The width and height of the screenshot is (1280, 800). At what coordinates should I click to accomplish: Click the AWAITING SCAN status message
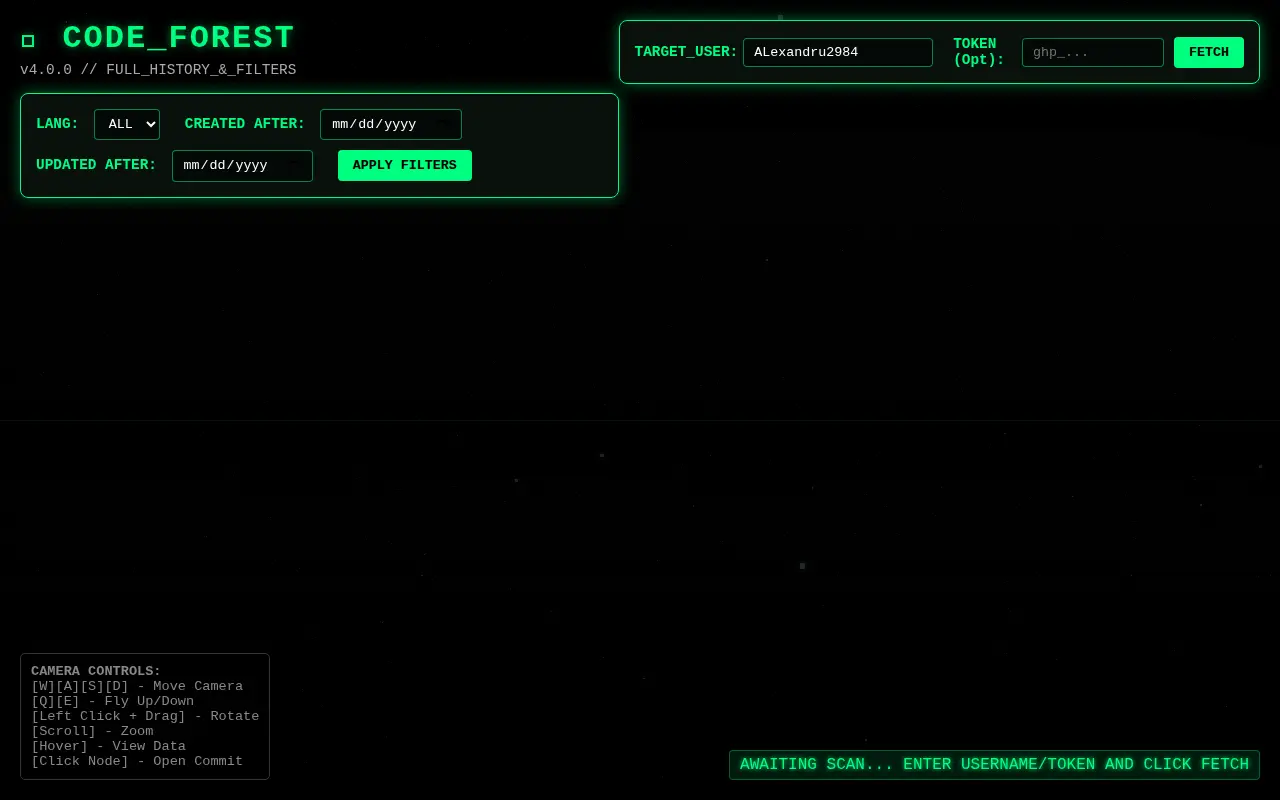coord(994,764)
